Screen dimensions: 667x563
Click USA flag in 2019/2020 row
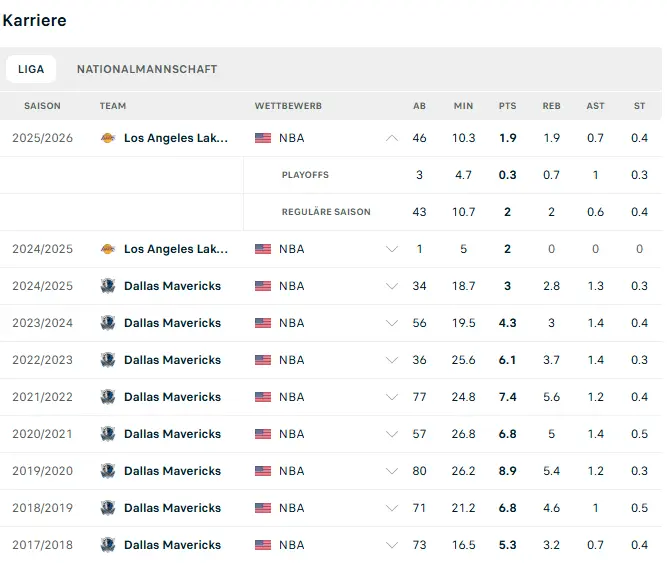click(263, 471)
